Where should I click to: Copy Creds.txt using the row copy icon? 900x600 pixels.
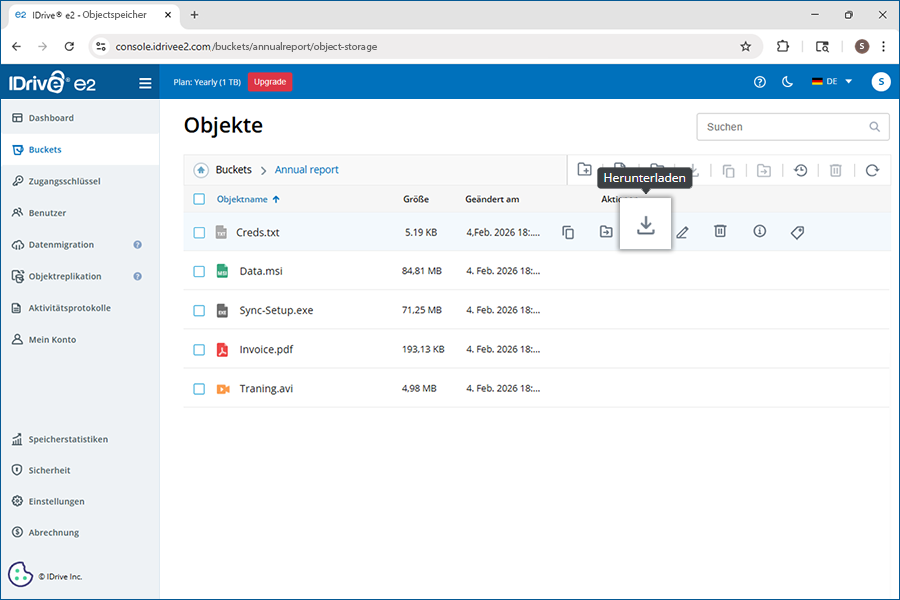568,232
